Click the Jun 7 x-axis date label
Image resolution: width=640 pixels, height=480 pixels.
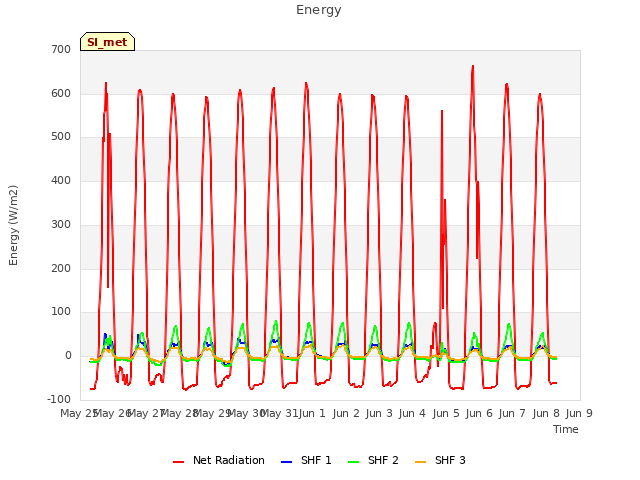coord(512,413)
